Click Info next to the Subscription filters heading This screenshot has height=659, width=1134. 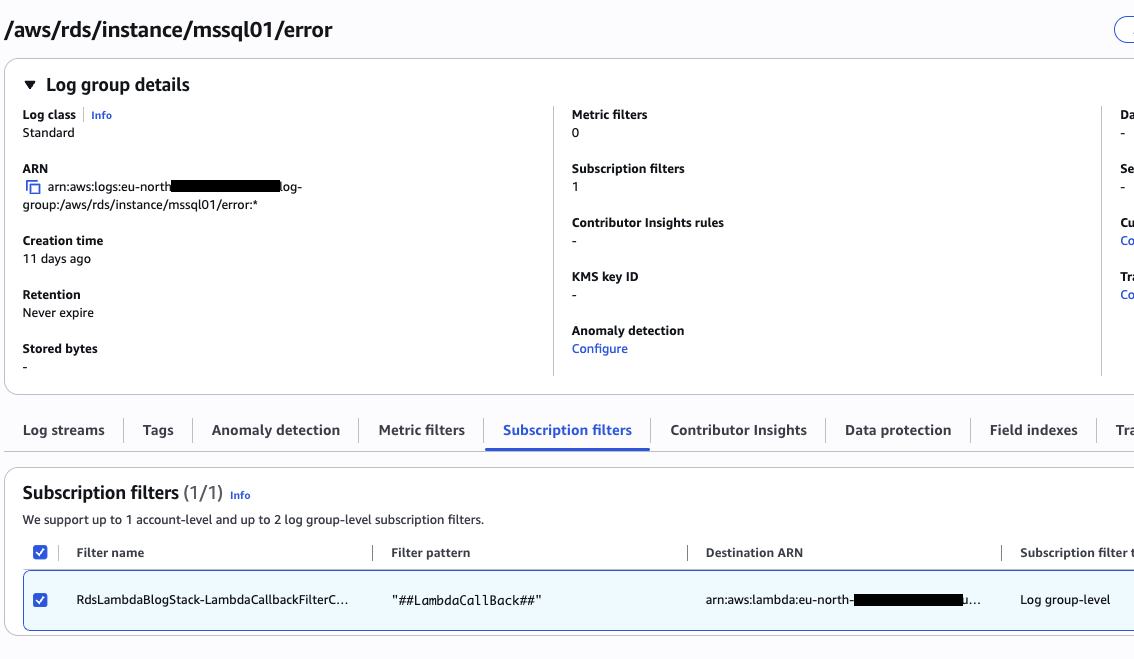[x=240, y=495]
